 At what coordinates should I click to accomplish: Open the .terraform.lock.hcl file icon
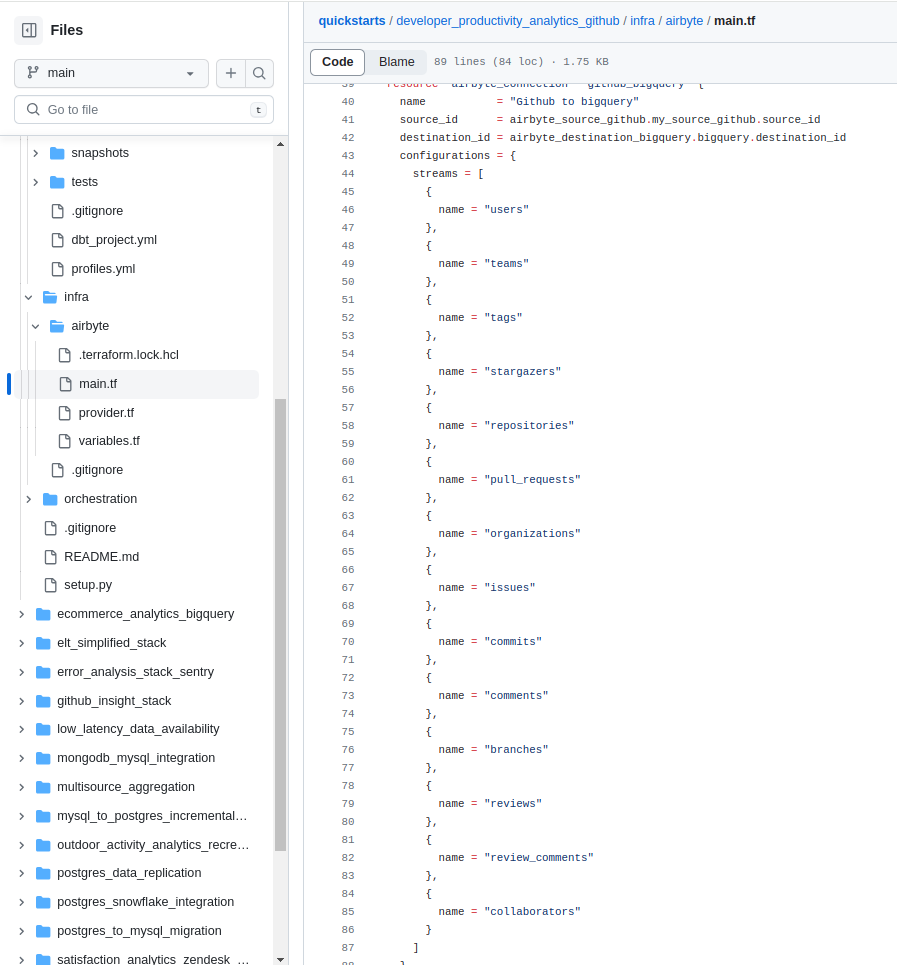[x=67, y=354]
